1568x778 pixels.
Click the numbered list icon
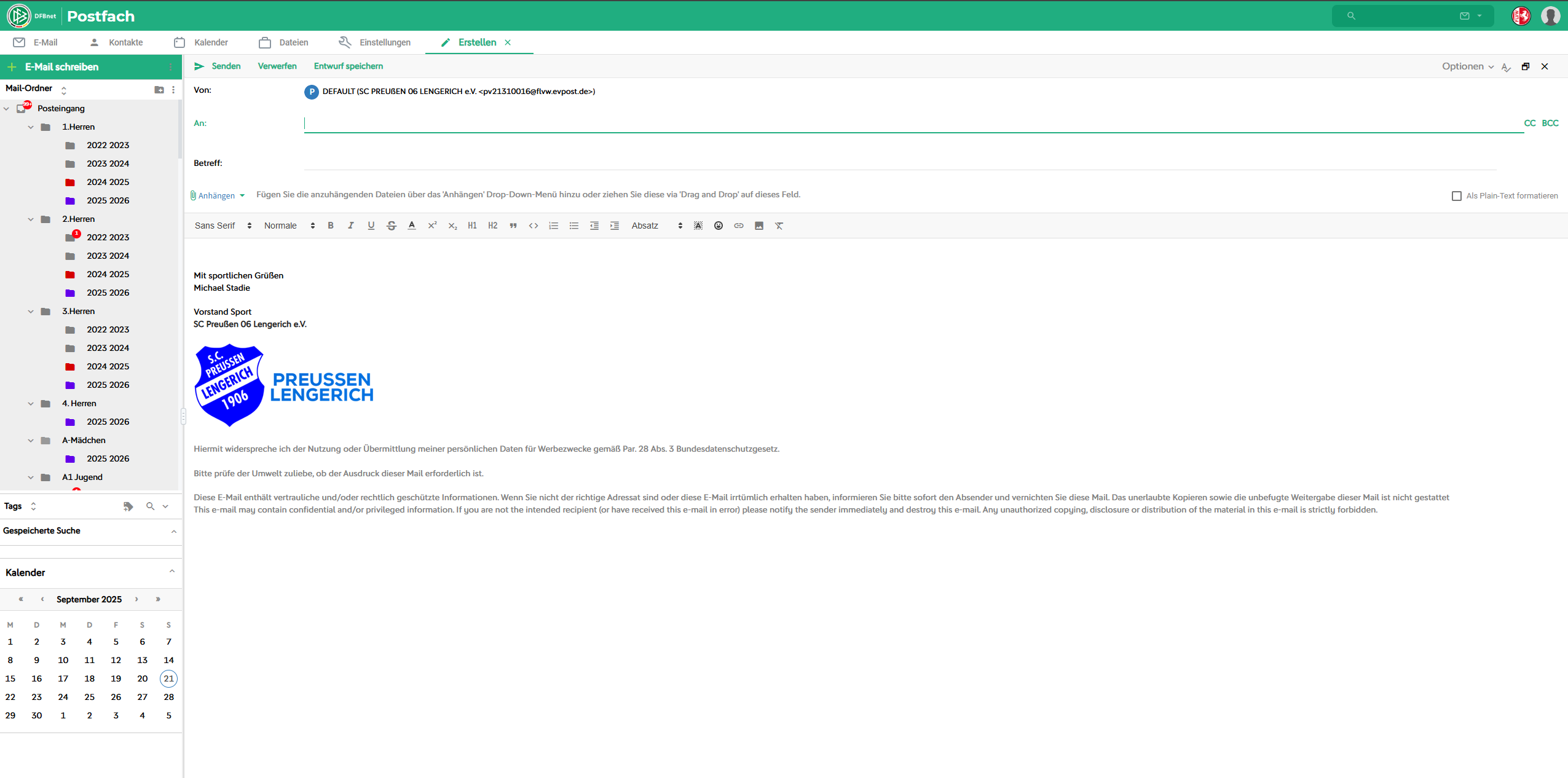tap(553, 226)
